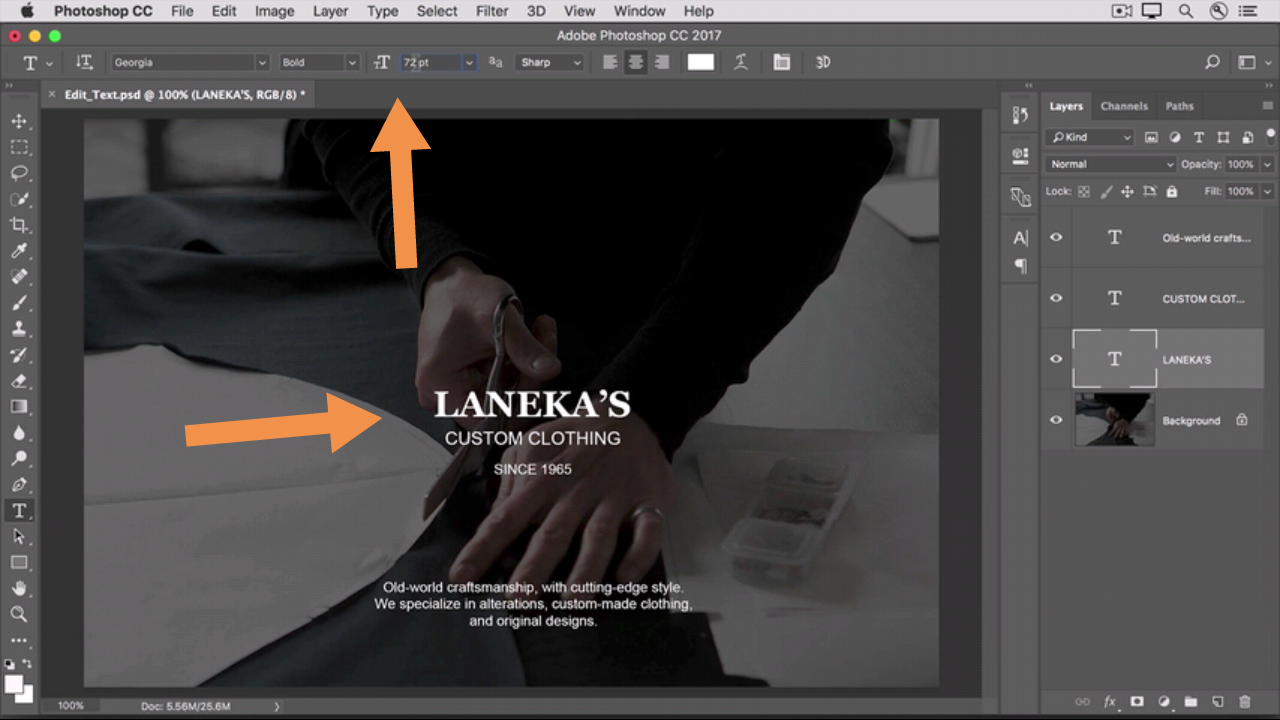This screenshot has width=1280, height=720.
Task: Open the Filter menu
Action: coord(492,11)
